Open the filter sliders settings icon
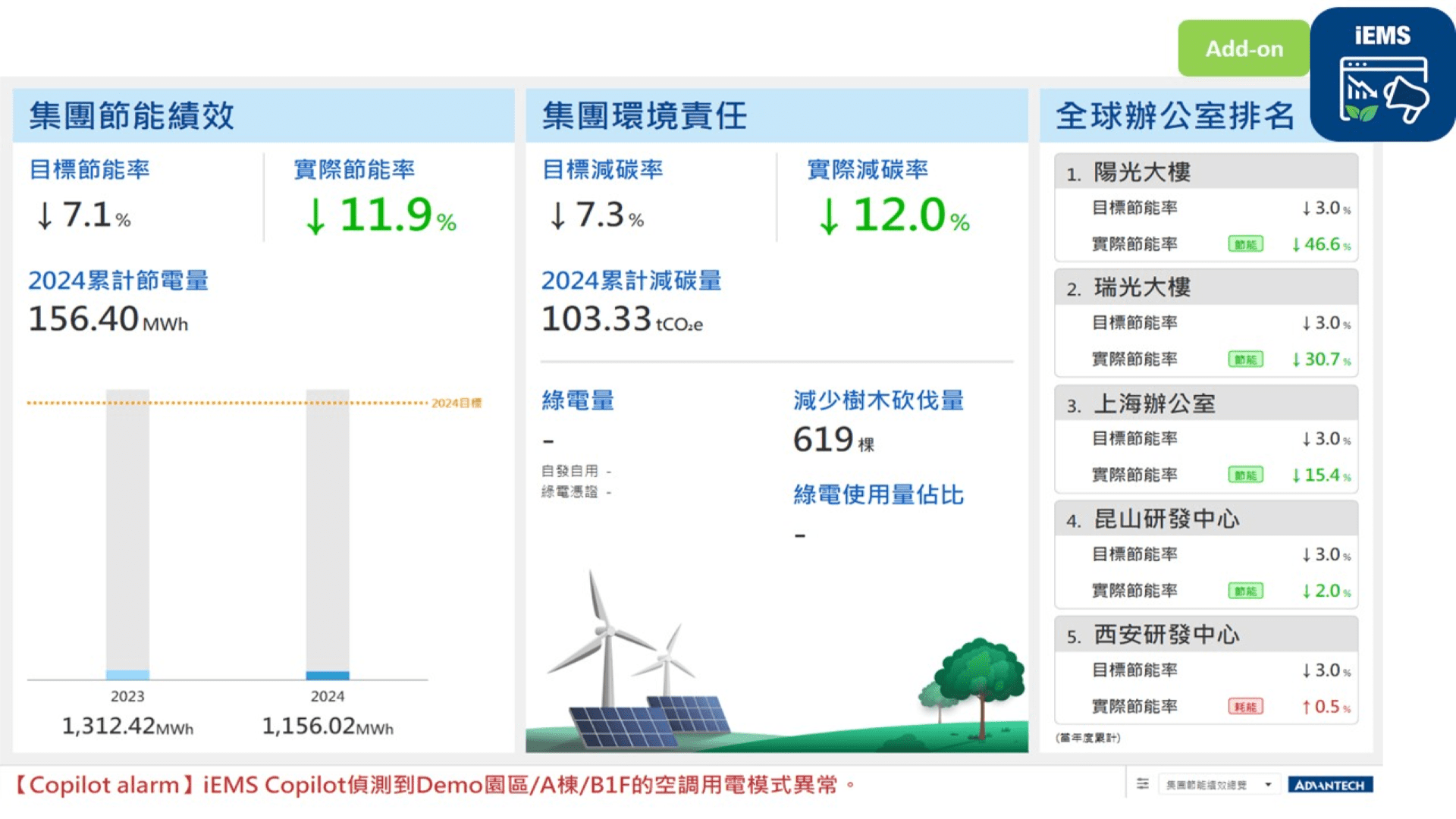1456x819 pixels. tap(1143, 784)
